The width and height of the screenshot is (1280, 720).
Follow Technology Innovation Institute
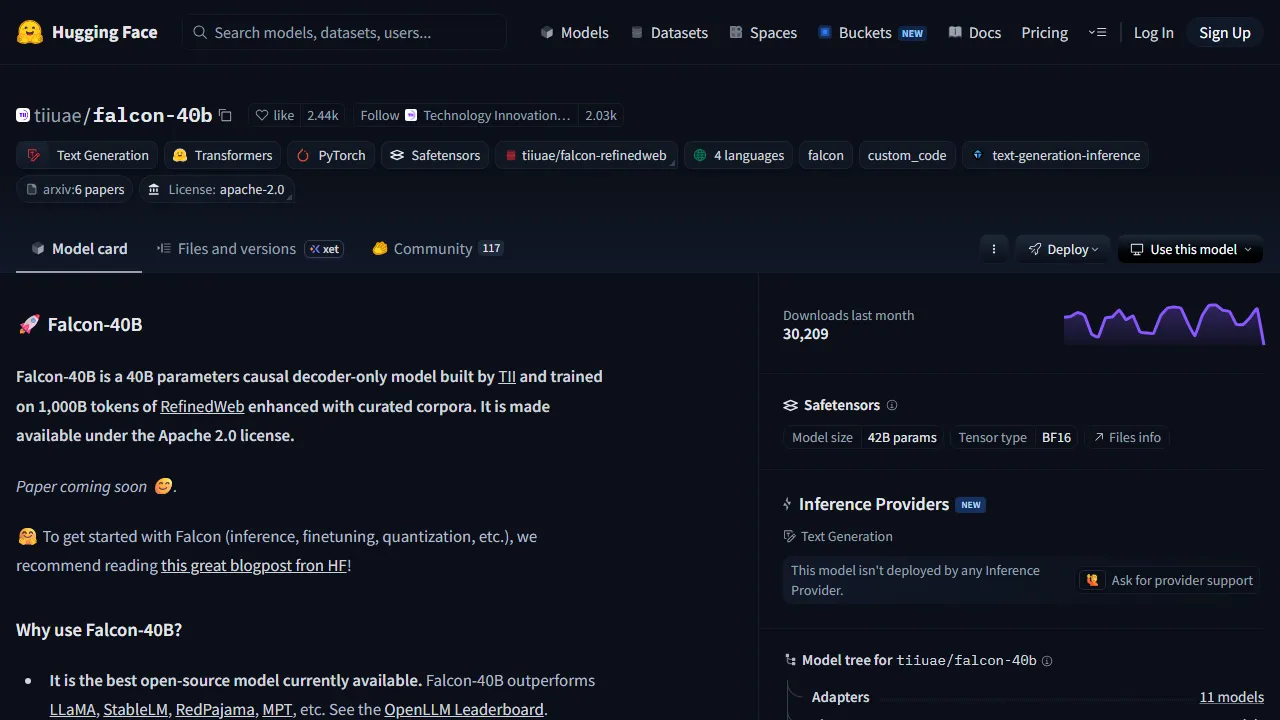[x=466, y=115]
